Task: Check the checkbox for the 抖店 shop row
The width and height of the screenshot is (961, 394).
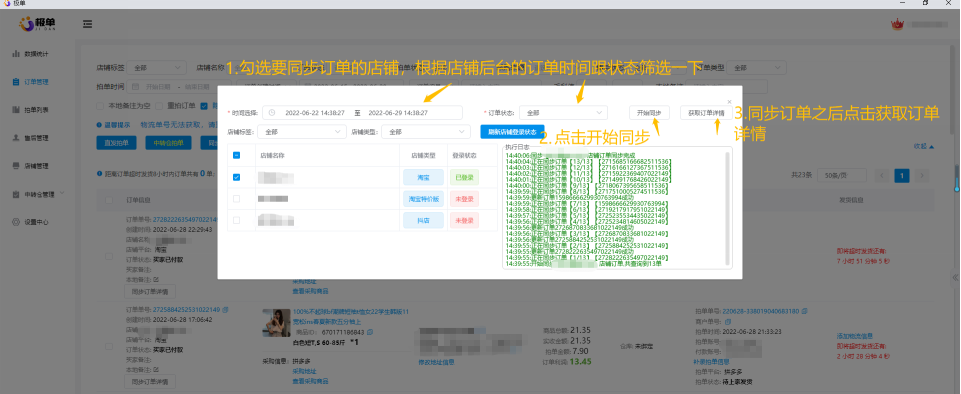Action: coord(237,220)
